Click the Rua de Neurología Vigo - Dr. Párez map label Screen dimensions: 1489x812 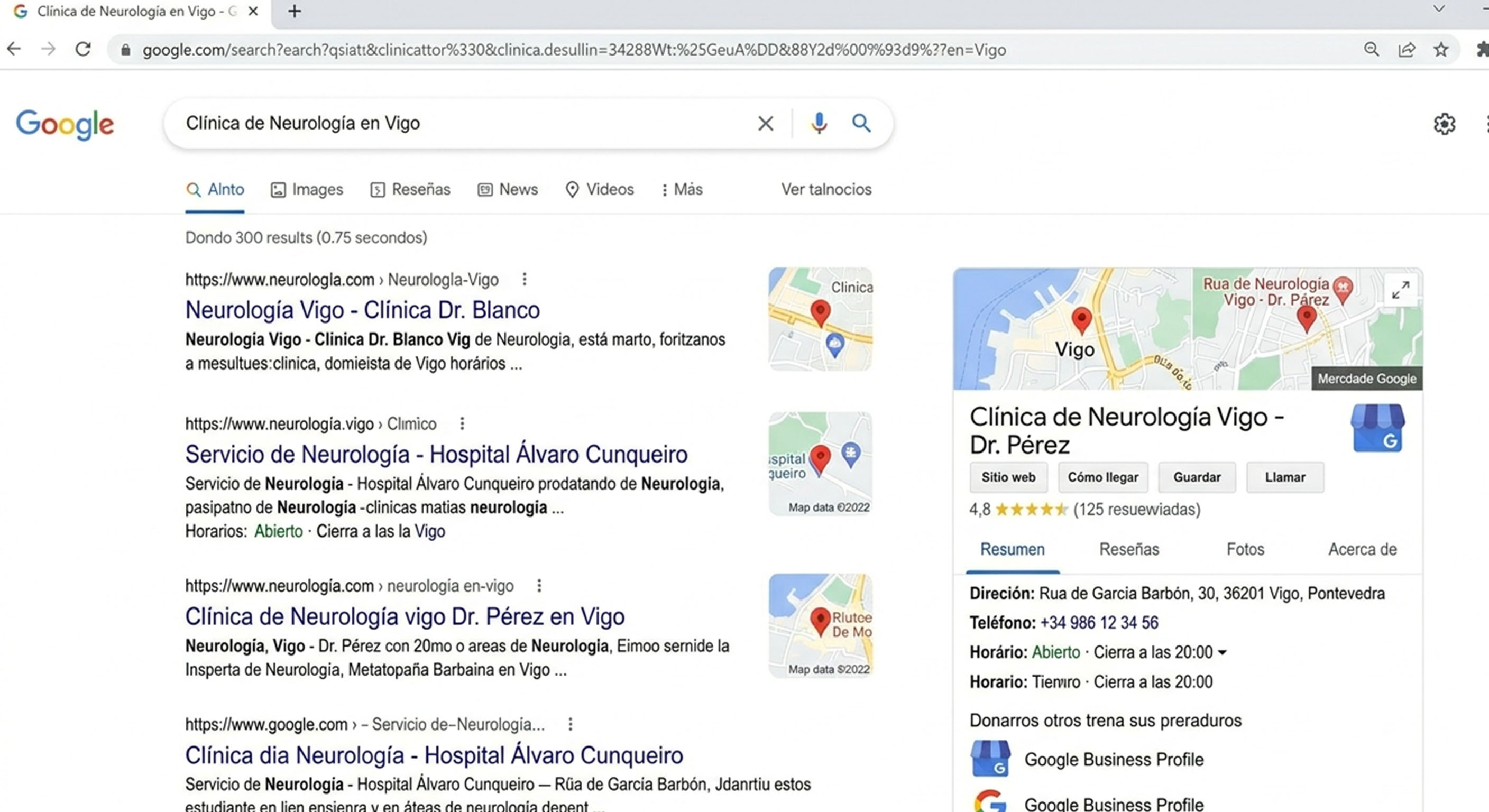tap(1266, 292)
